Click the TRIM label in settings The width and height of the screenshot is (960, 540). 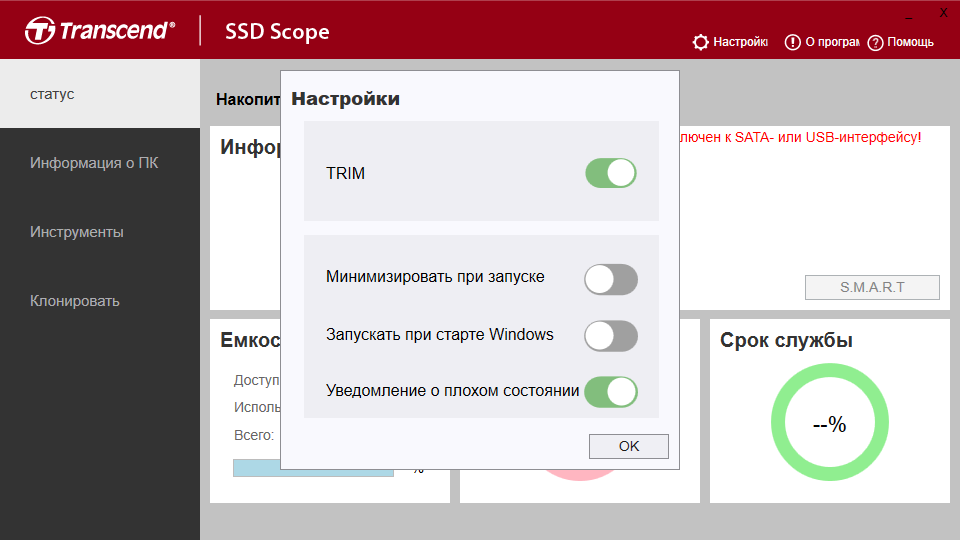[345, 173]
